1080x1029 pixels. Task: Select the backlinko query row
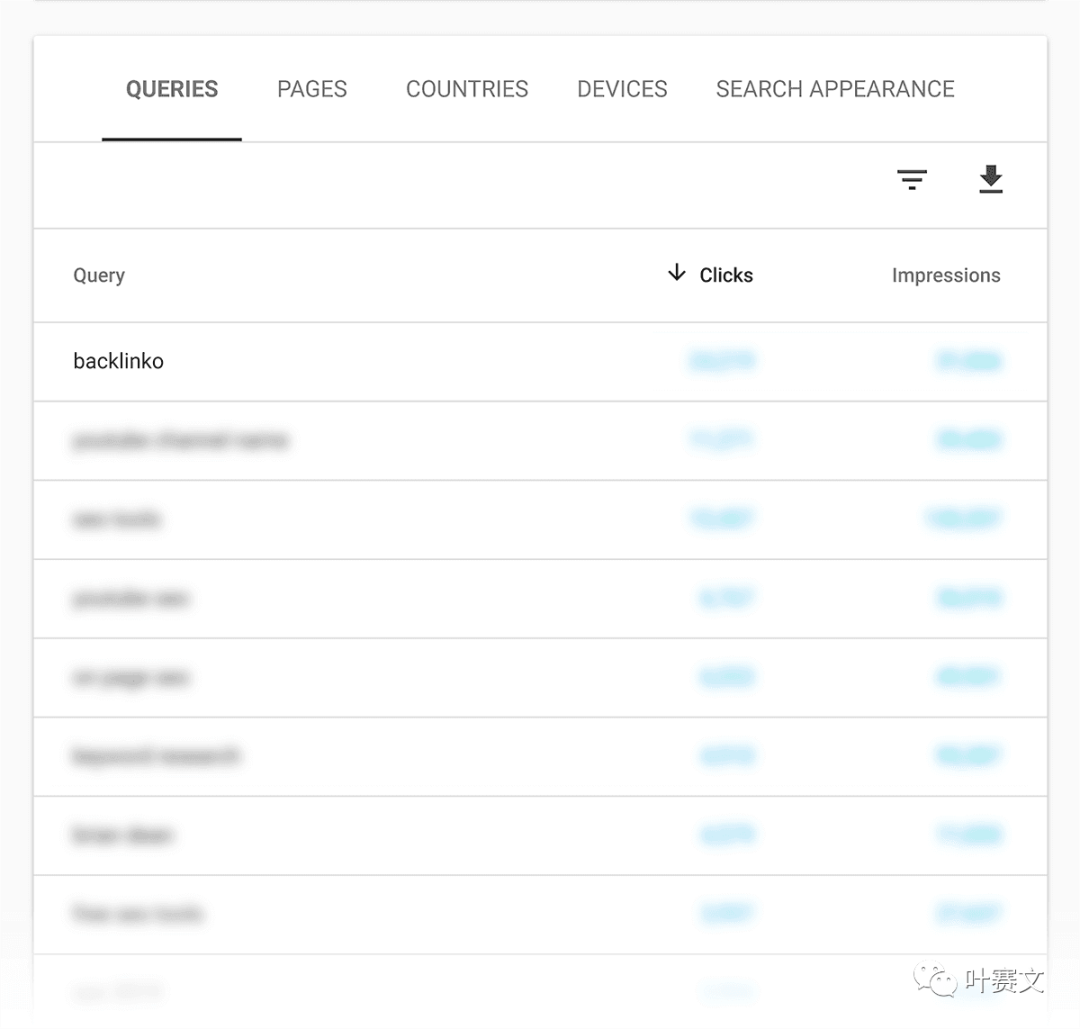pos(540,362)
